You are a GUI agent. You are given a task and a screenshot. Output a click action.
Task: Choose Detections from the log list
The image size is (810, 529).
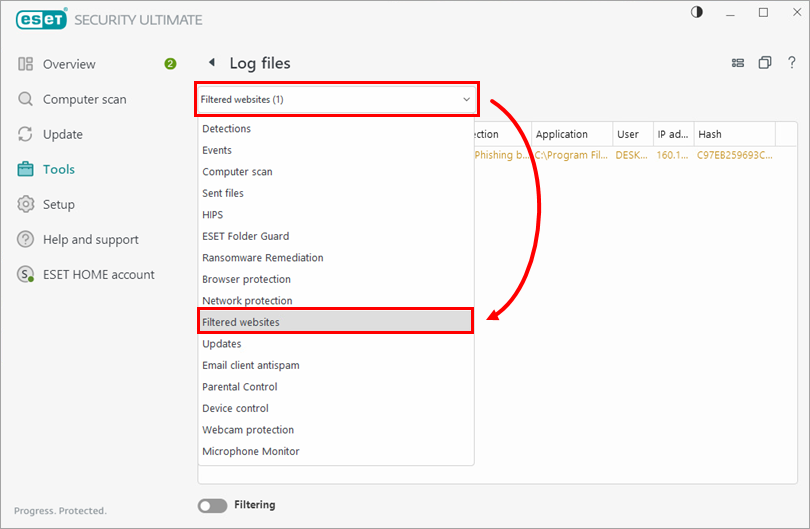pos(227,129)
